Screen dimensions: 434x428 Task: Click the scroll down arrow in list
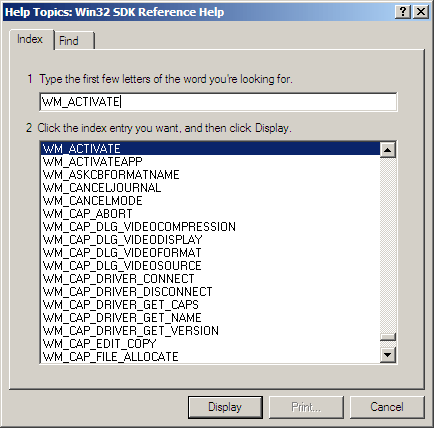point(388,355)
